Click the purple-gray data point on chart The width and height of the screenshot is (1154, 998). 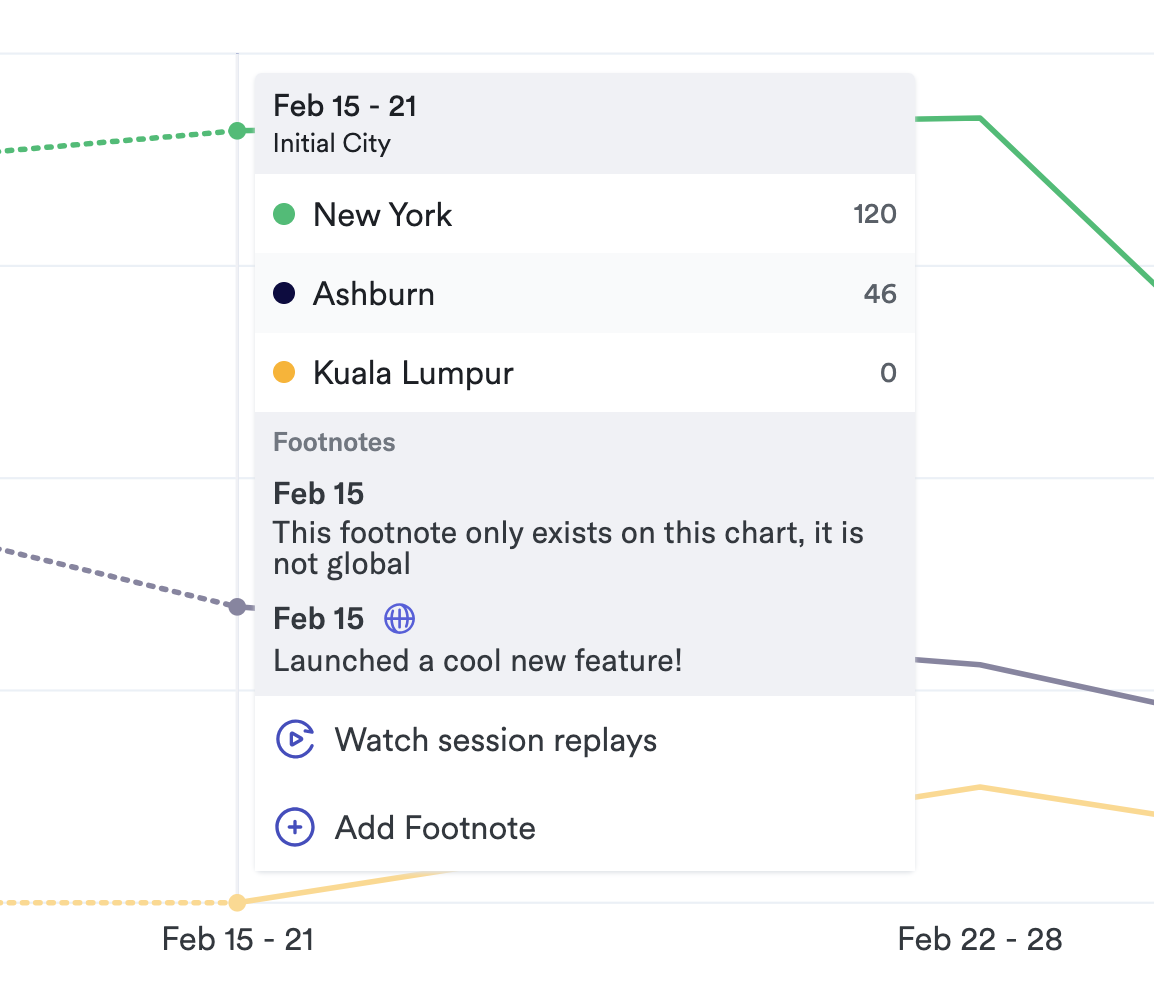point(237,607)
